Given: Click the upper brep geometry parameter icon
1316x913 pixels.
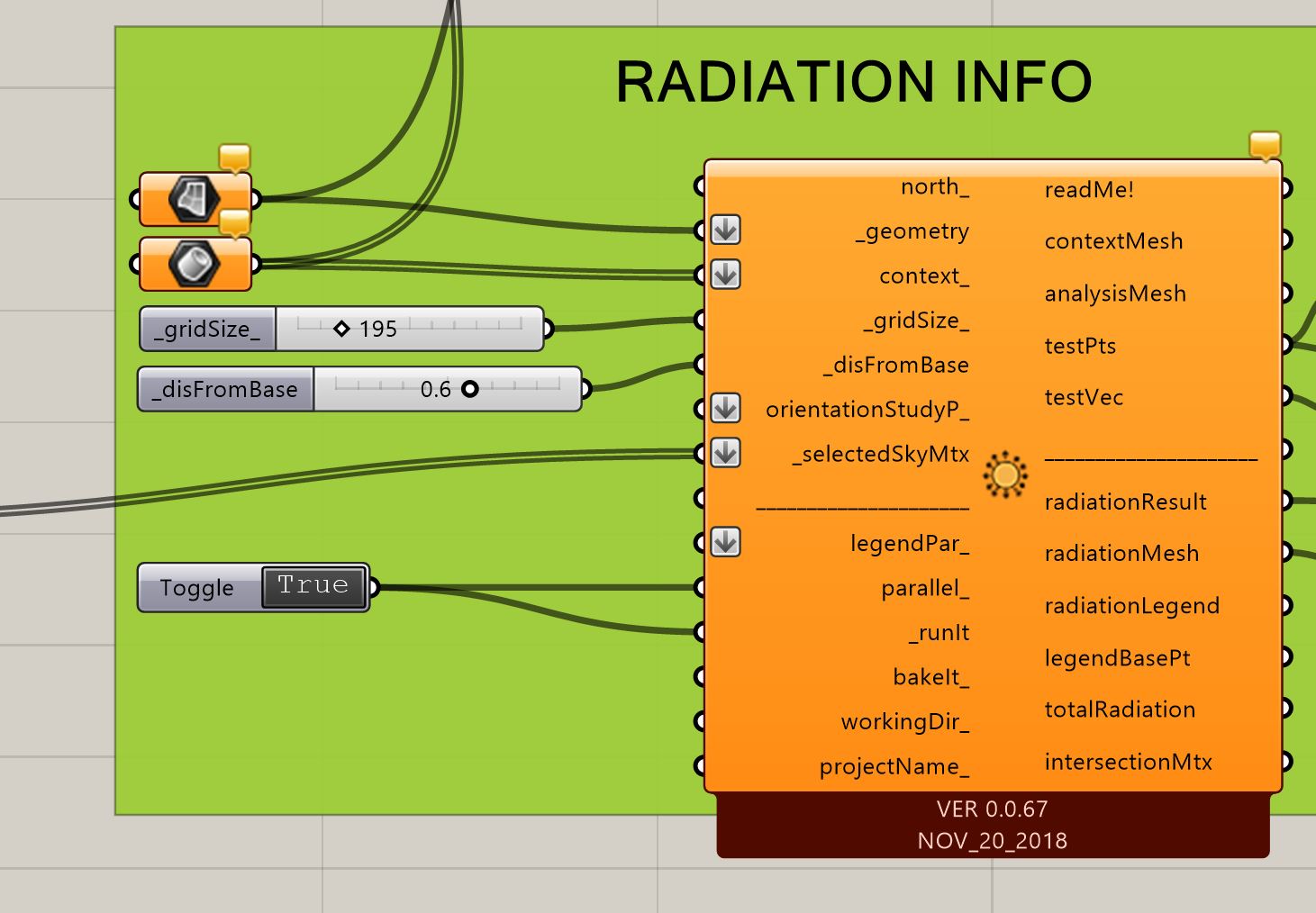Looking at the screenshot, I should coord(194,198).
